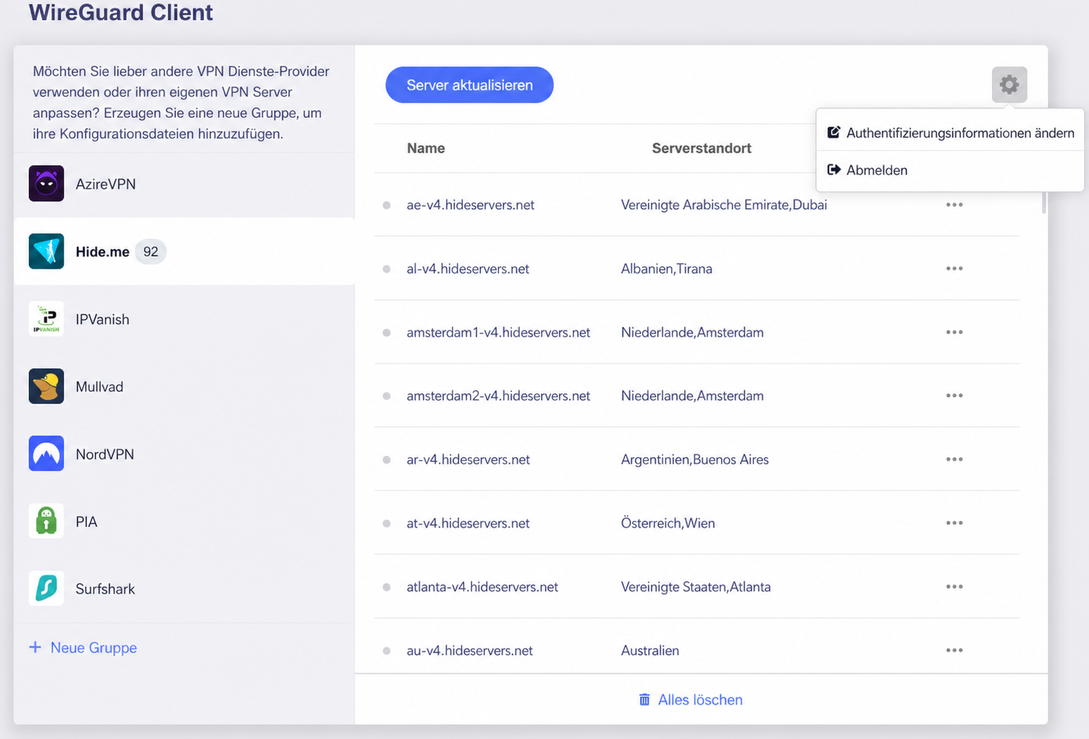The width and height of the screenshot is (1089, 739).
Task: Open the settings gear menu
Action: (x=1009, y=85)
